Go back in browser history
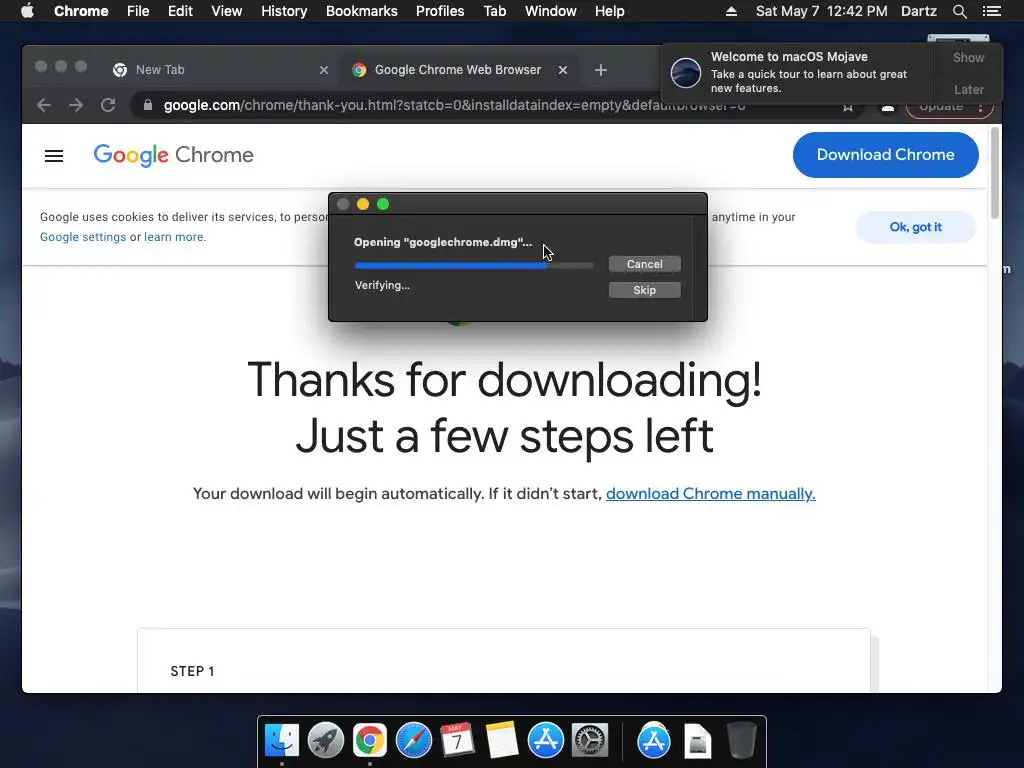Image resolution: width=1024 pixels, height=768 pixels. pos(44,105)
